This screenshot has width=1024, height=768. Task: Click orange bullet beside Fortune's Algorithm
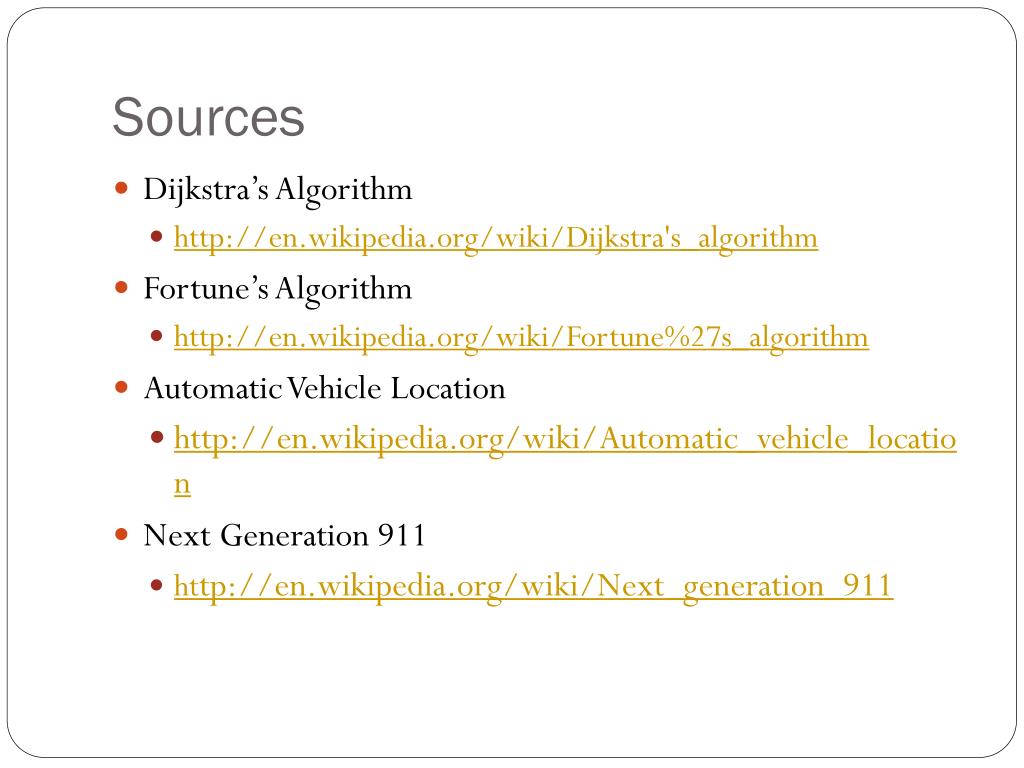[x=121, y=287]
